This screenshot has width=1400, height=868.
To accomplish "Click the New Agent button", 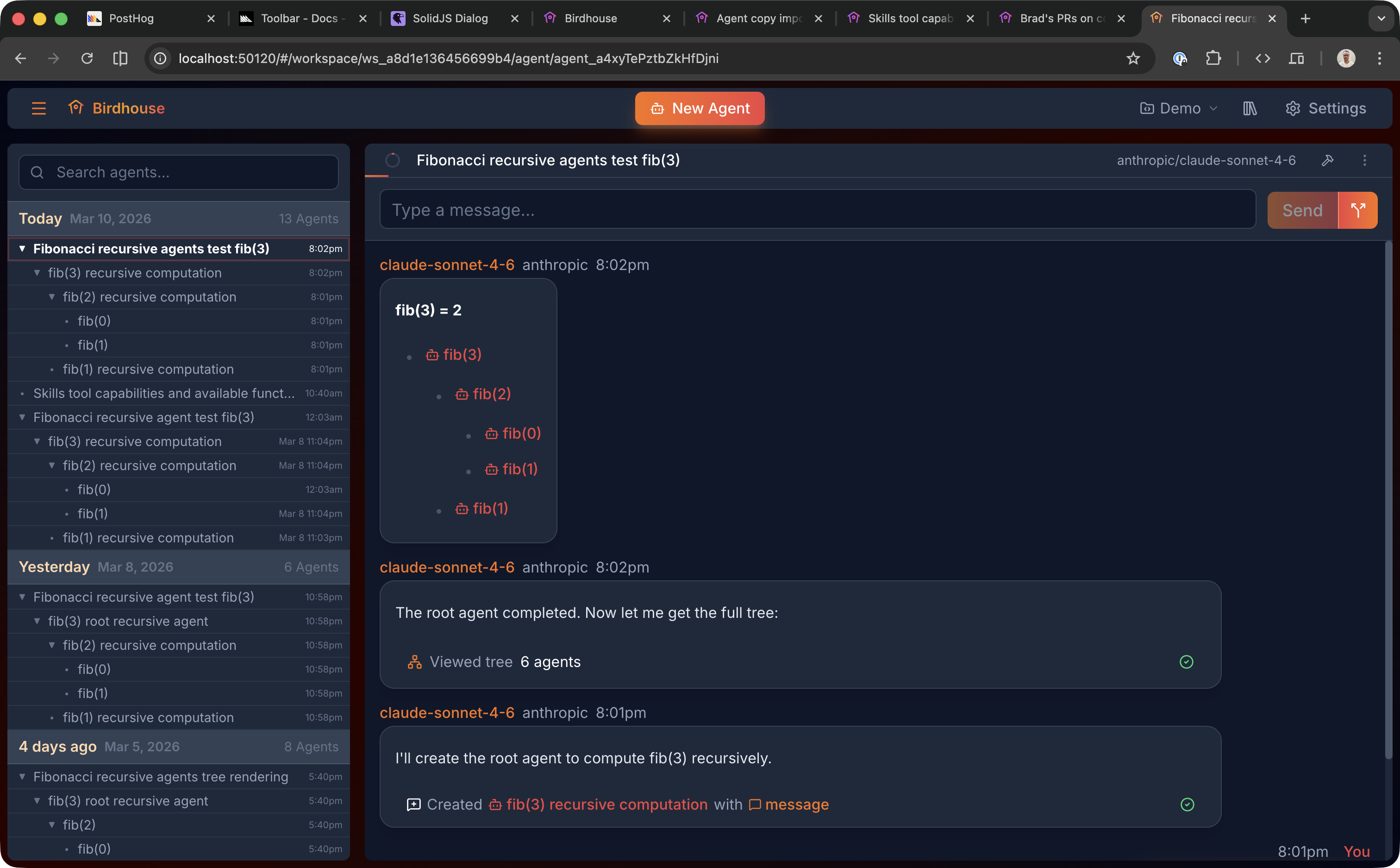I will point(700,108).
